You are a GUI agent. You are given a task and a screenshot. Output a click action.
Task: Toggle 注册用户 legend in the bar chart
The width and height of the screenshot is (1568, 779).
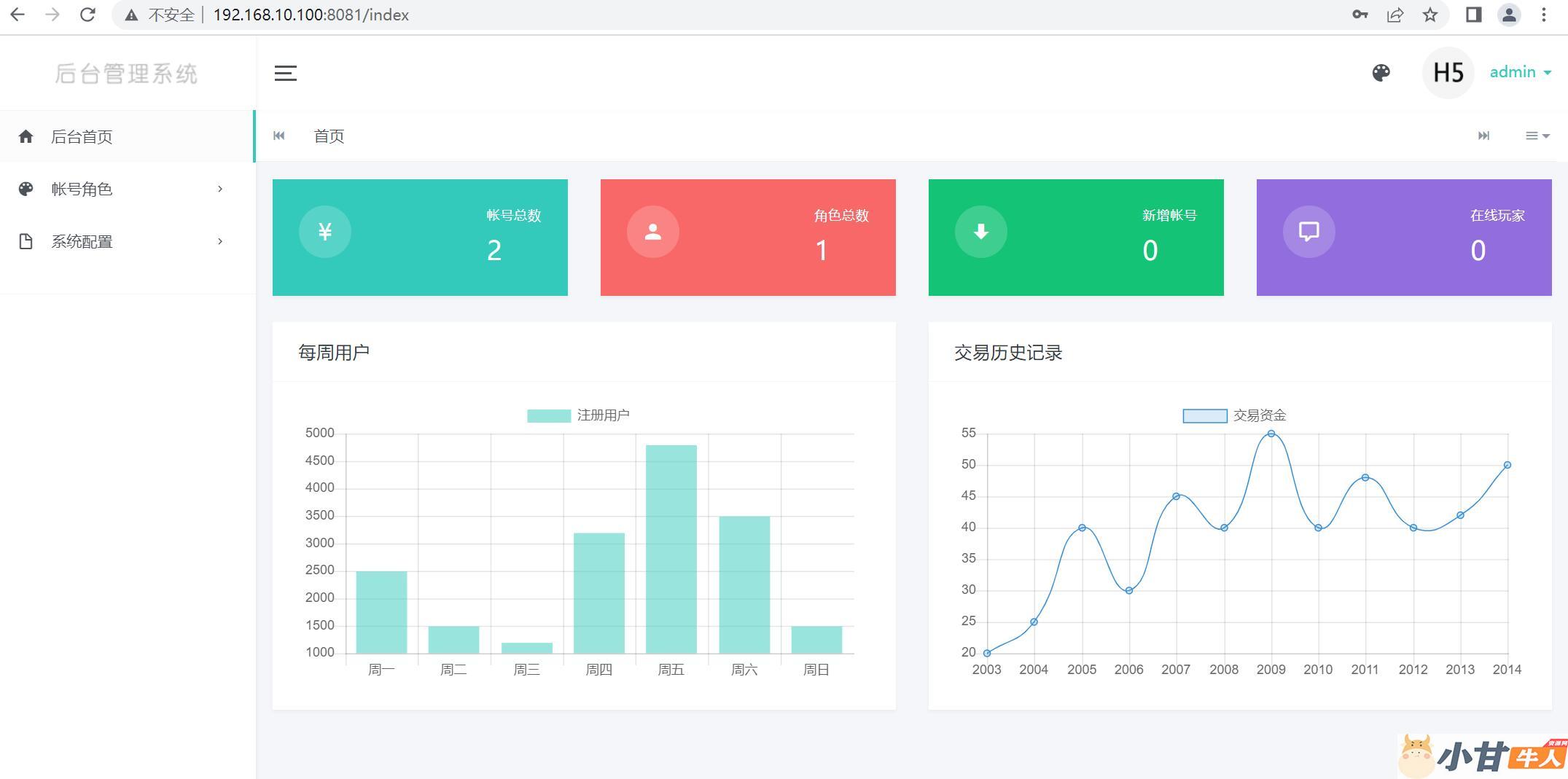[578, 415]
